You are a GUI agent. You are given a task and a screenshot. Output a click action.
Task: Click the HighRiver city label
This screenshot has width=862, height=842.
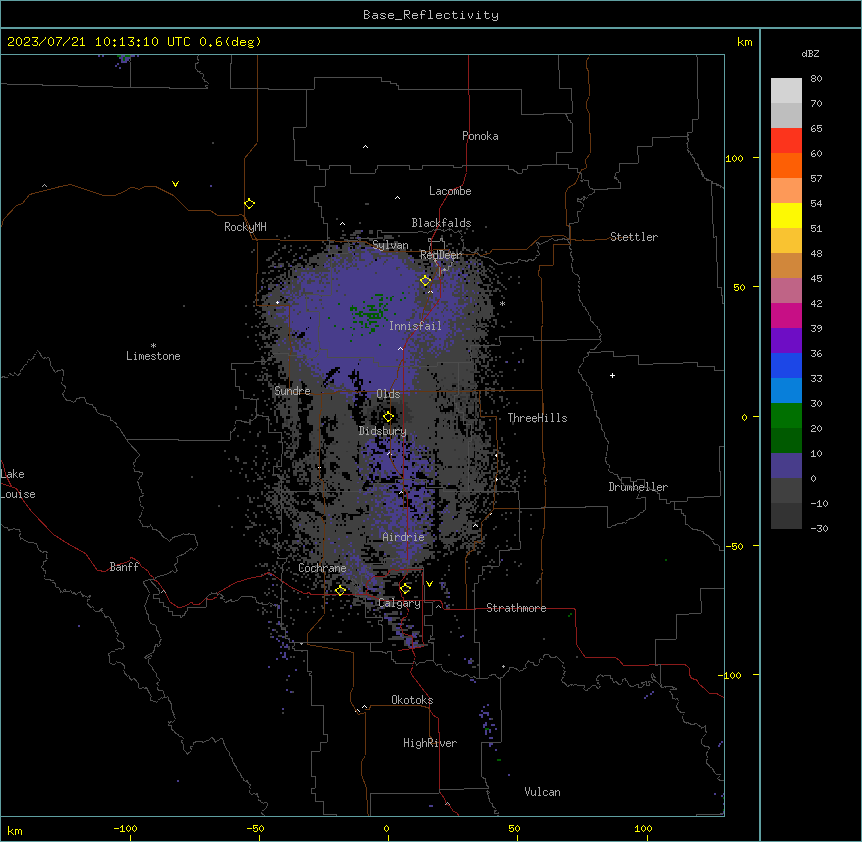click(x=430, y=743)
